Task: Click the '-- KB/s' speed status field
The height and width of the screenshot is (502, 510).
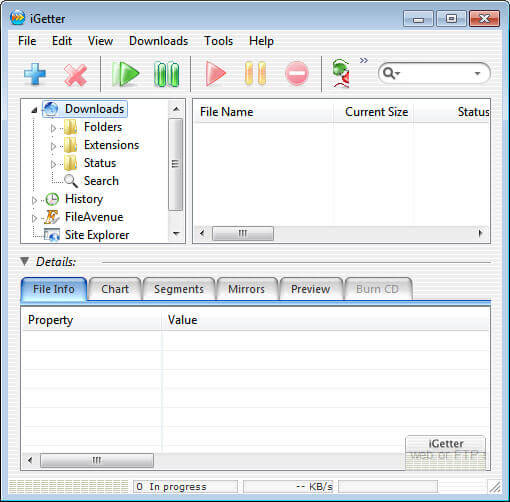Action: [289, 487]
